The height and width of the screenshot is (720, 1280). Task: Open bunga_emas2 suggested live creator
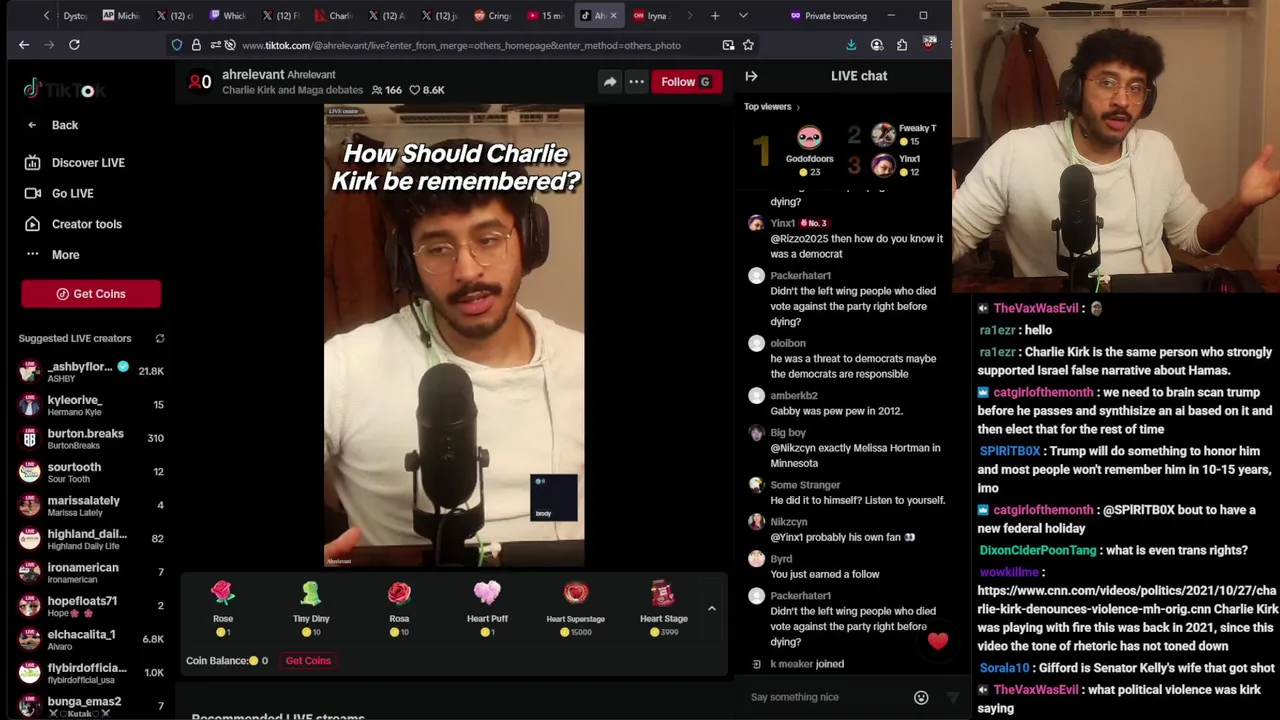pos(90,706)
